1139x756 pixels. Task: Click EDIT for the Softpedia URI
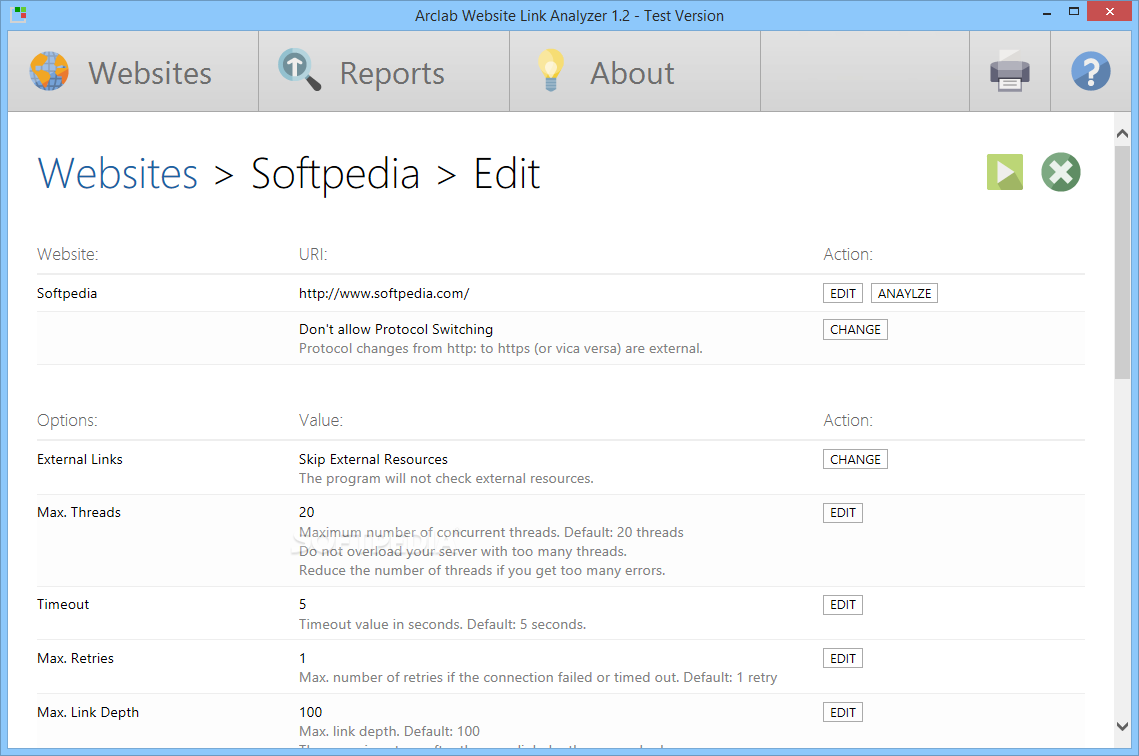(843, 293)
